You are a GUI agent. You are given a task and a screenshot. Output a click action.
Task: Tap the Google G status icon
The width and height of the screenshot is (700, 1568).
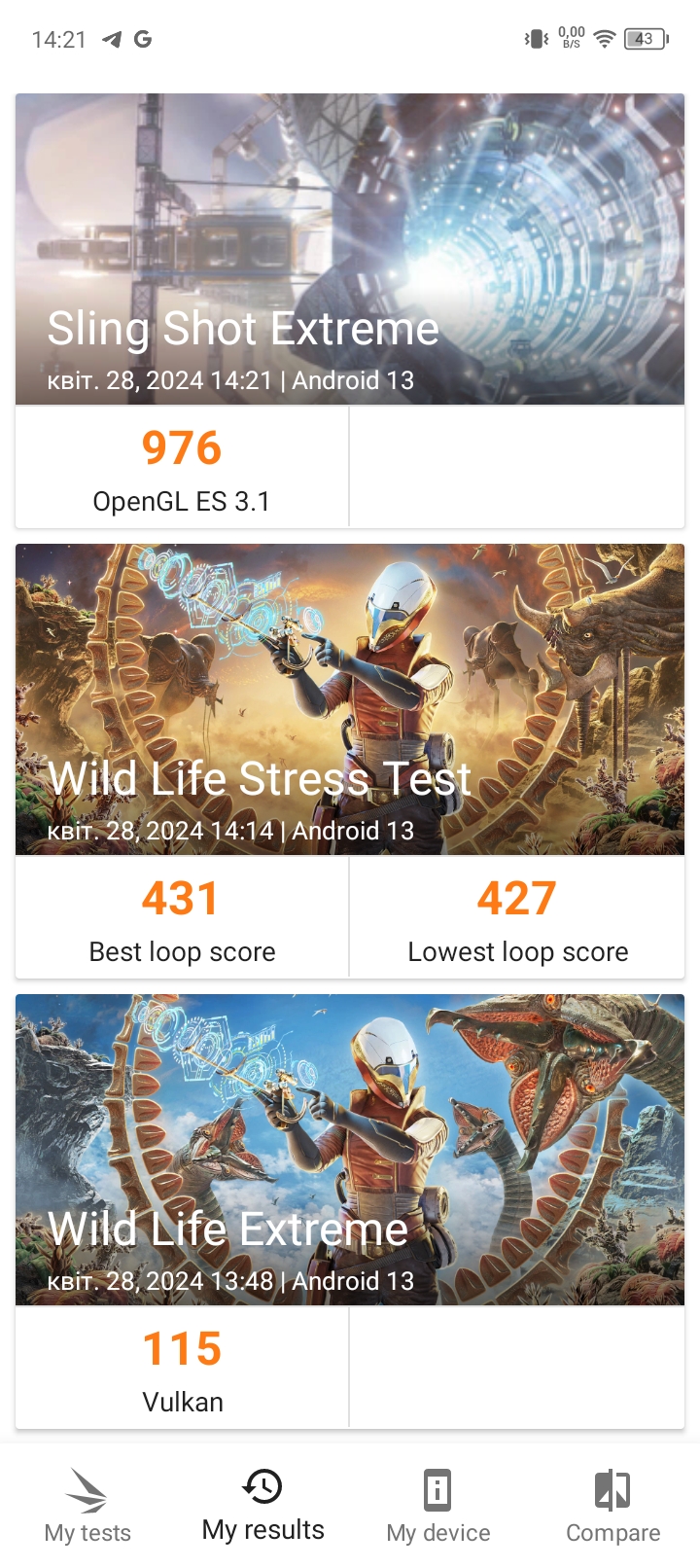pyautogui.click(x=143, y=40)
